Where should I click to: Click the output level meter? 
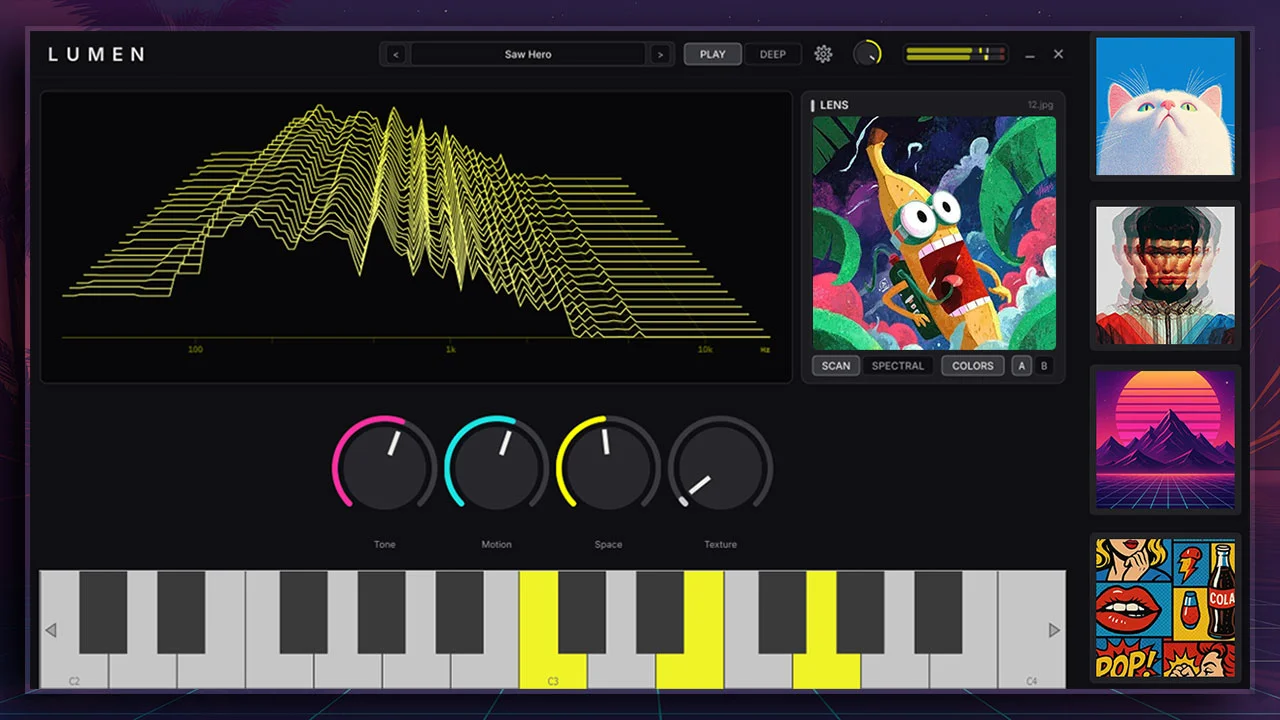[x=955, y=54]
